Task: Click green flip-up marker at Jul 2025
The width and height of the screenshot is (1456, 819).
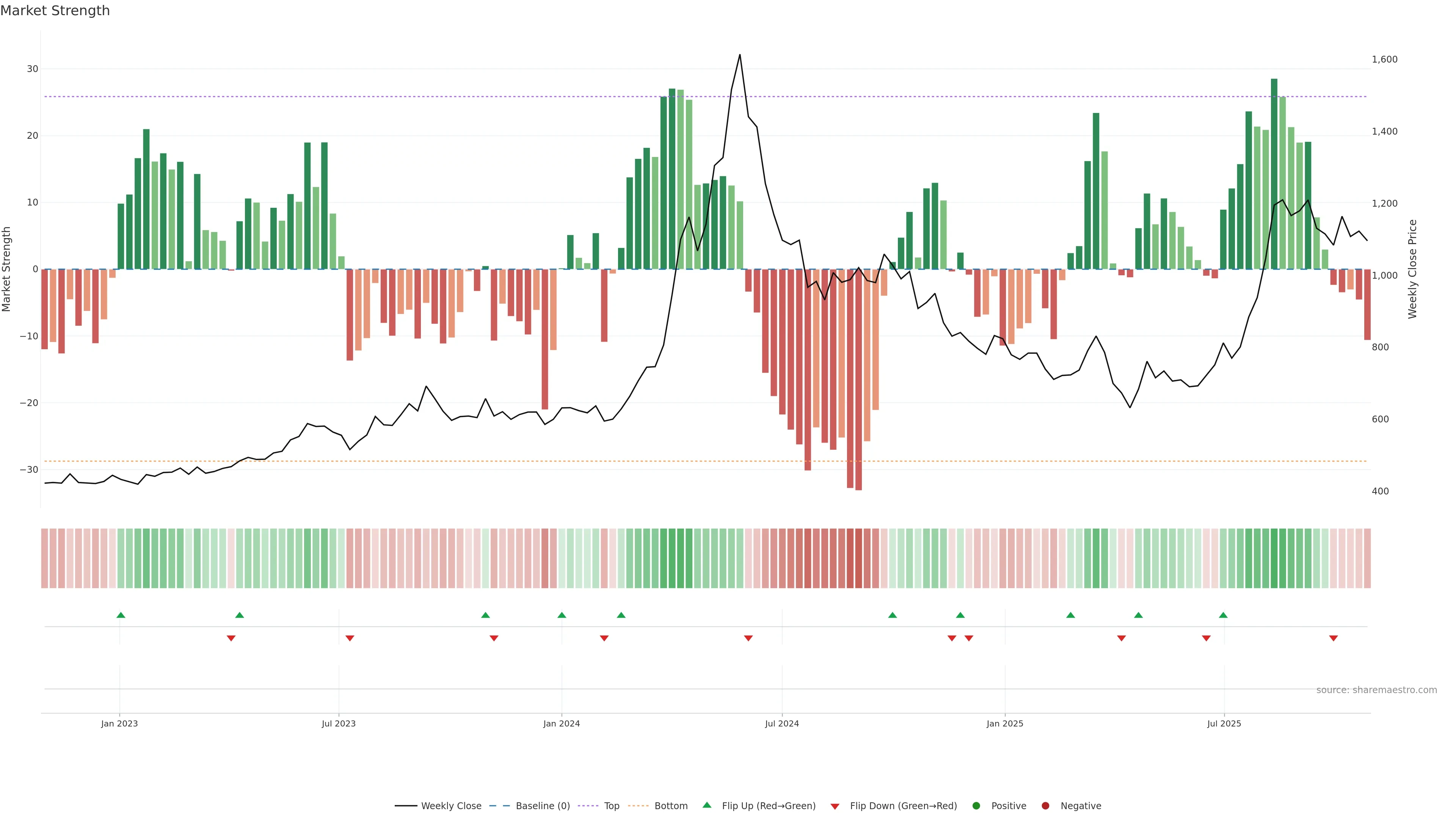Action: click(x=1223, y=615)
